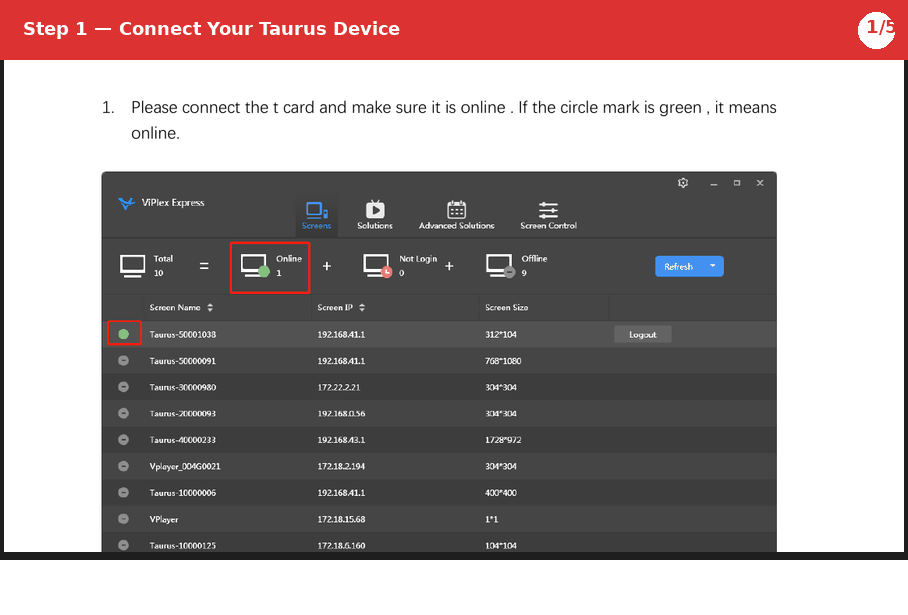Click IP address 192.168.0.56
This screenshot has height=615, width=908.
point(341,414)
